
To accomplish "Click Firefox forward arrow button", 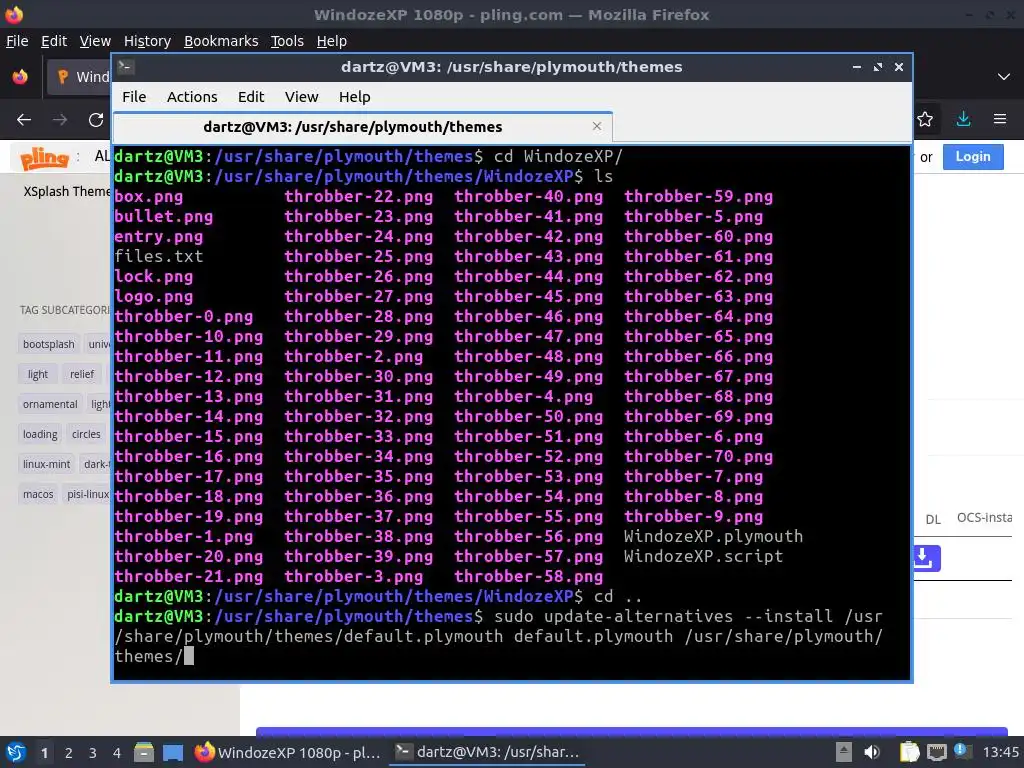I will click(x=60, y=120).
